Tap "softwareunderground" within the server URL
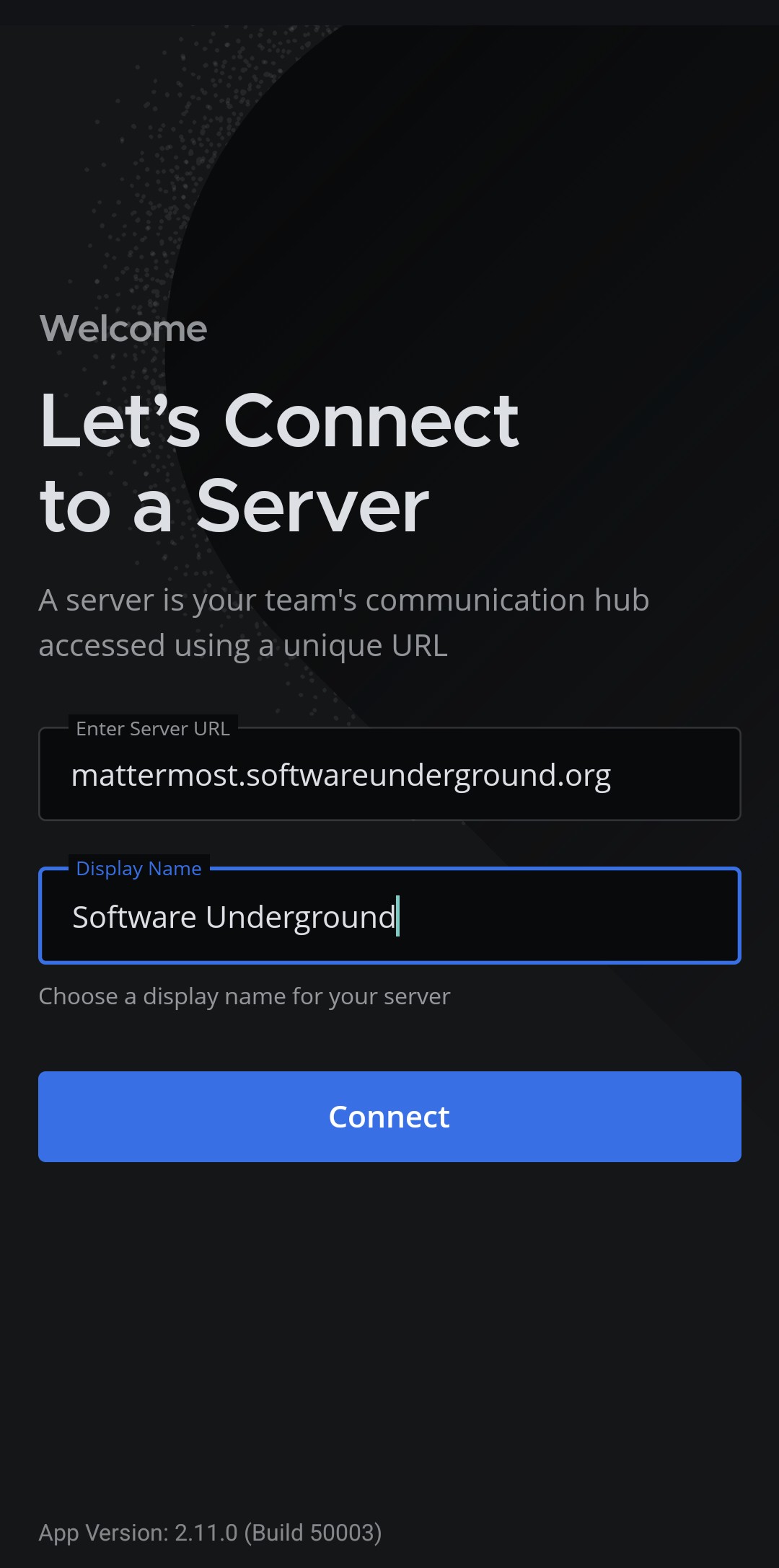The height and width of the screenshot is (1568, 779). point(401,776)
